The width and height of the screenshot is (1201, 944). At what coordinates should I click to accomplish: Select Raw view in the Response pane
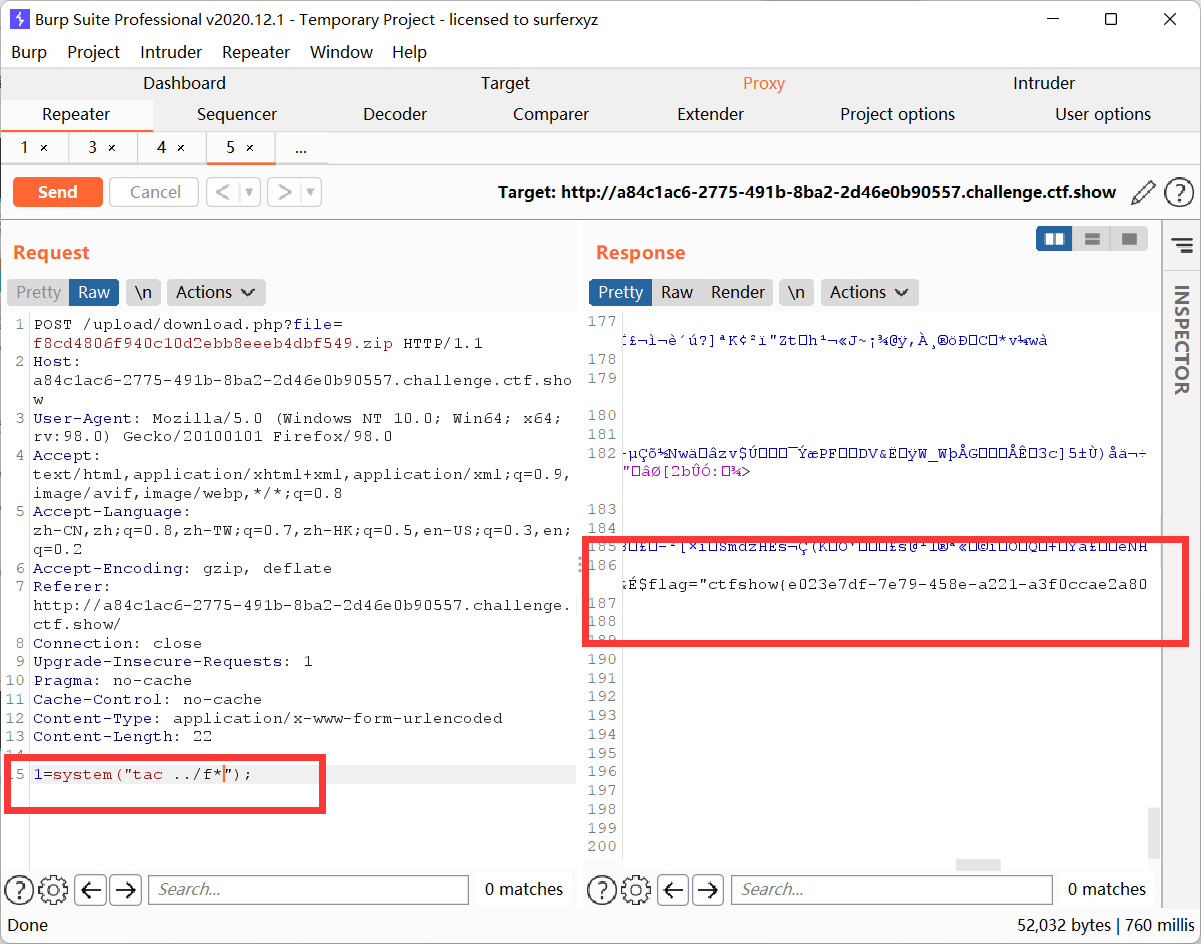(x=677, y=292)
